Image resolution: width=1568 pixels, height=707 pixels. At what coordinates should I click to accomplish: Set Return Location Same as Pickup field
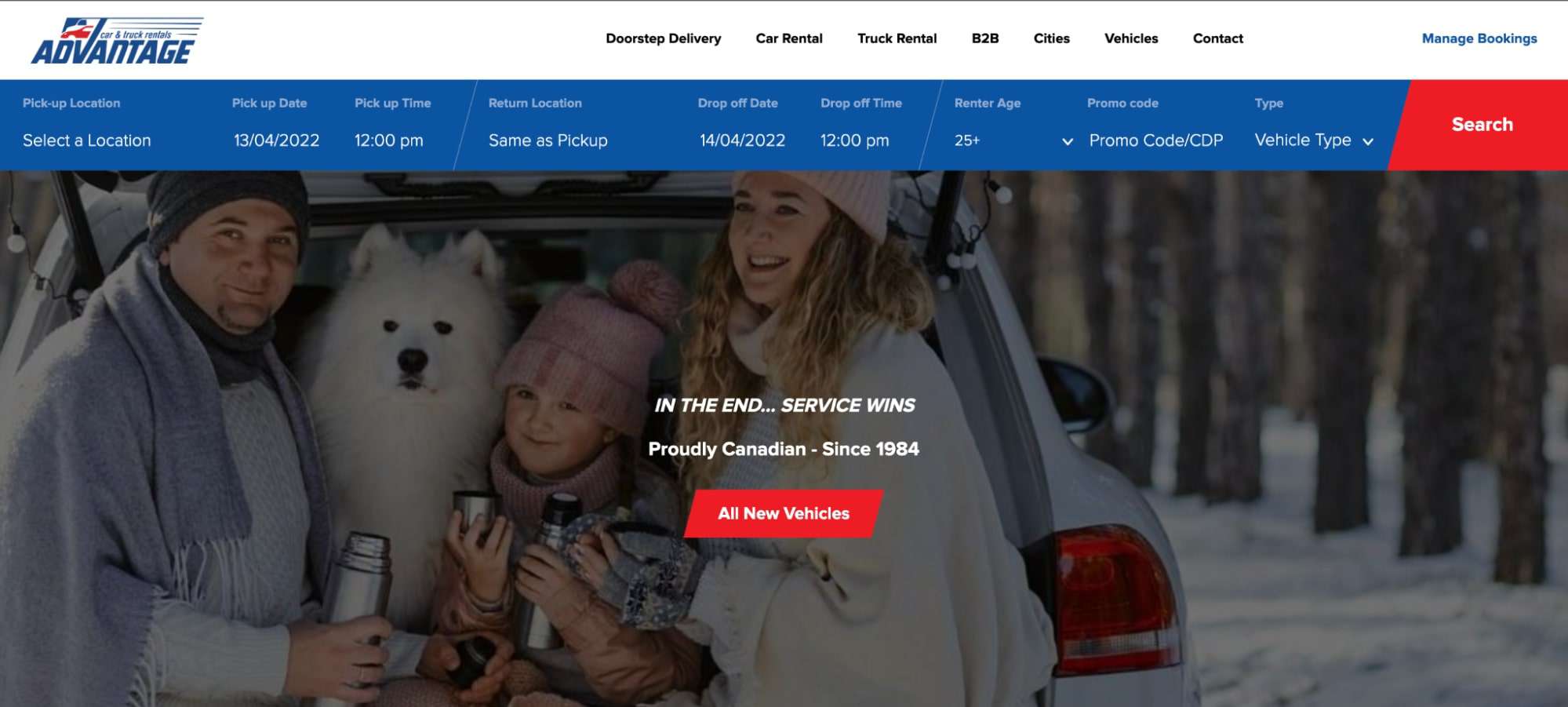pyautogui.click(x=548, y=140)
